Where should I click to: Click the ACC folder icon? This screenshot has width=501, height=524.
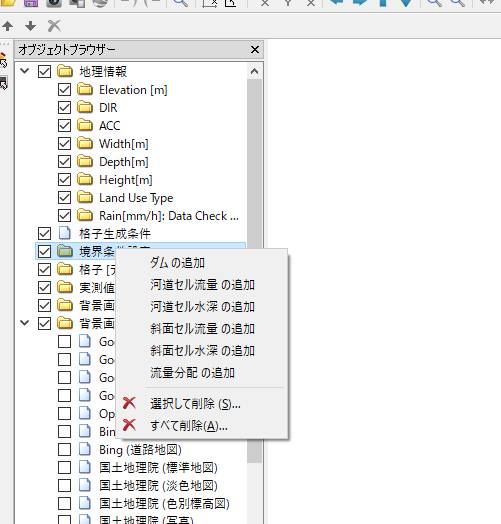coord(85,126)
